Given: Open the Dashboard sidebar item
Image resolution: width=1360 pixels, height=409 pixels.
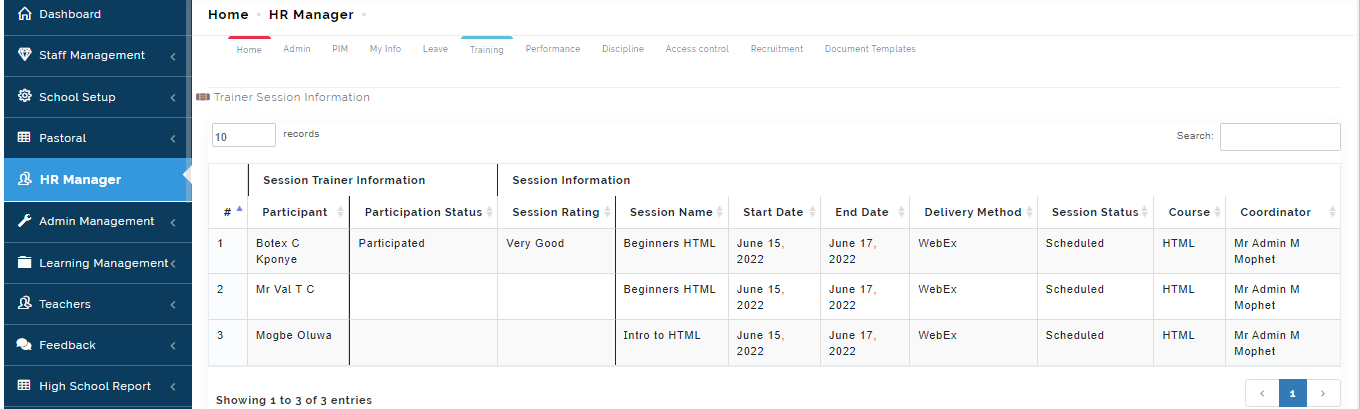Looking at the screenshot, I should (x=96, y=14).
